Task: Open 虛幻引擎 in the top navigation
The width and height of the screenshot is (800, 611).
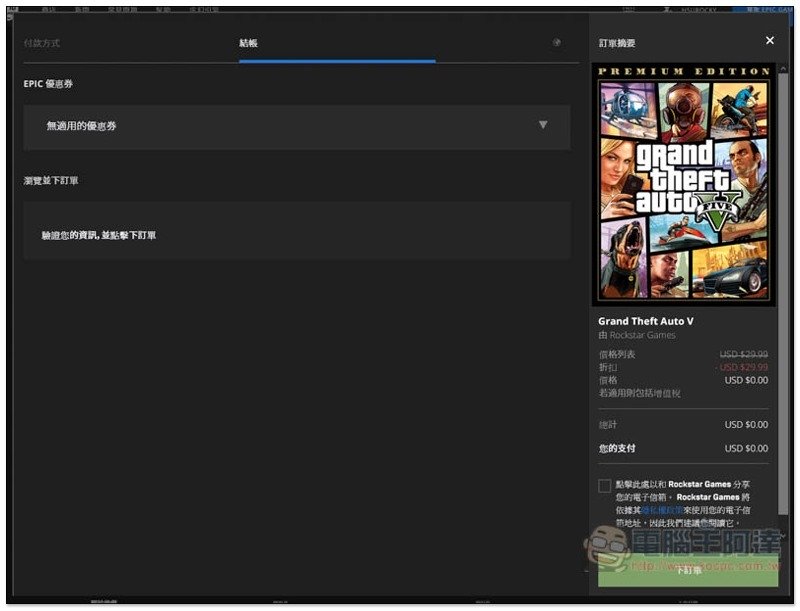Action: click(x=206, y=9)
